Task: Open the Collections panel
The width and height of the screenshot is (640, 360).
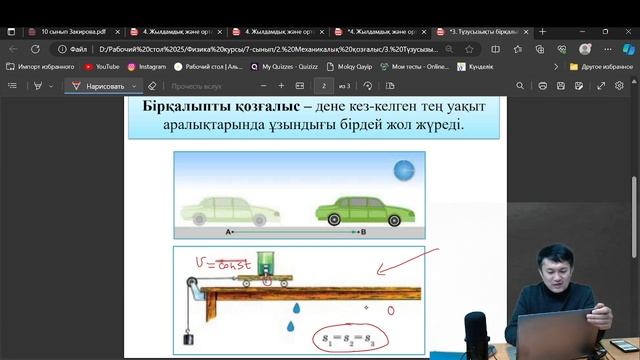Action: point(540,49)
